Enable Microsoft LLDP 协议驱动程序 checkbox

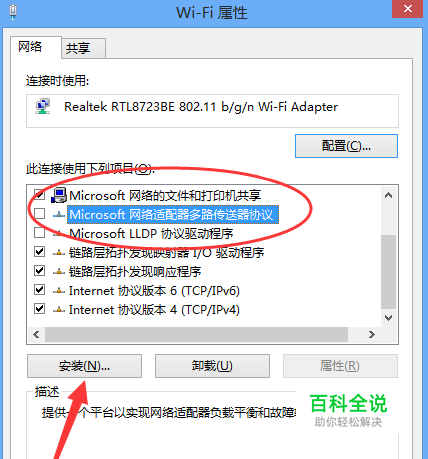39,232
